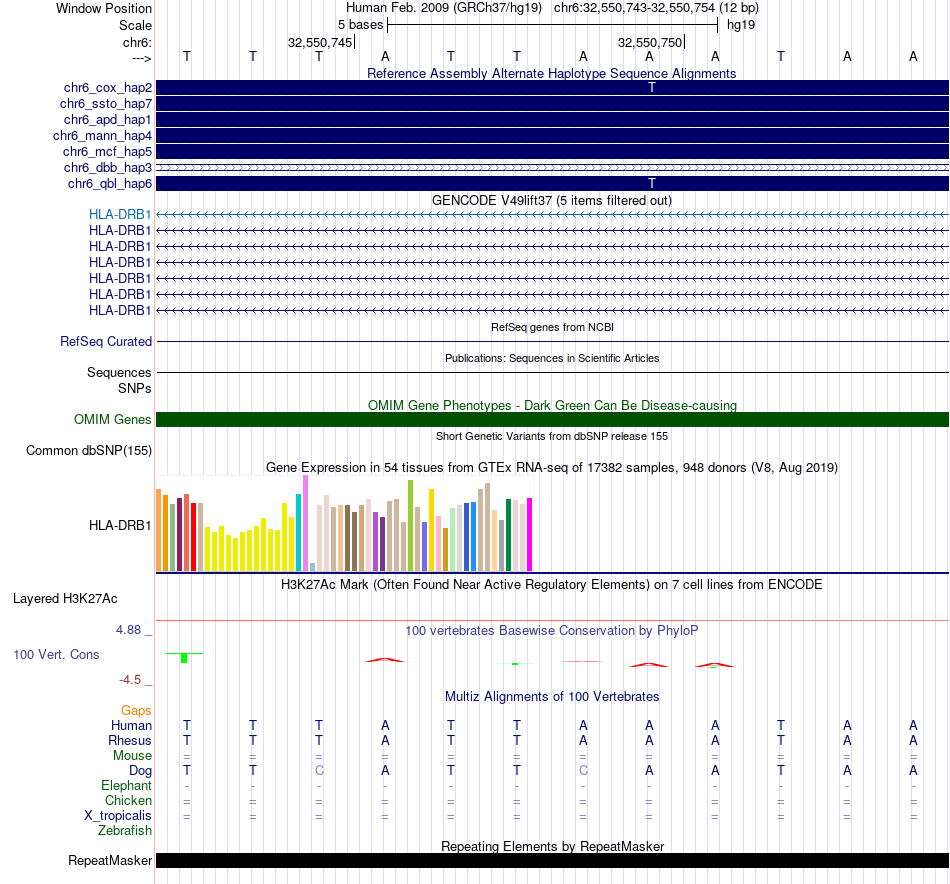Screen dimensions: 950x884
Task: Select the Dog alignment row label
Action: [x=140, y=771]
